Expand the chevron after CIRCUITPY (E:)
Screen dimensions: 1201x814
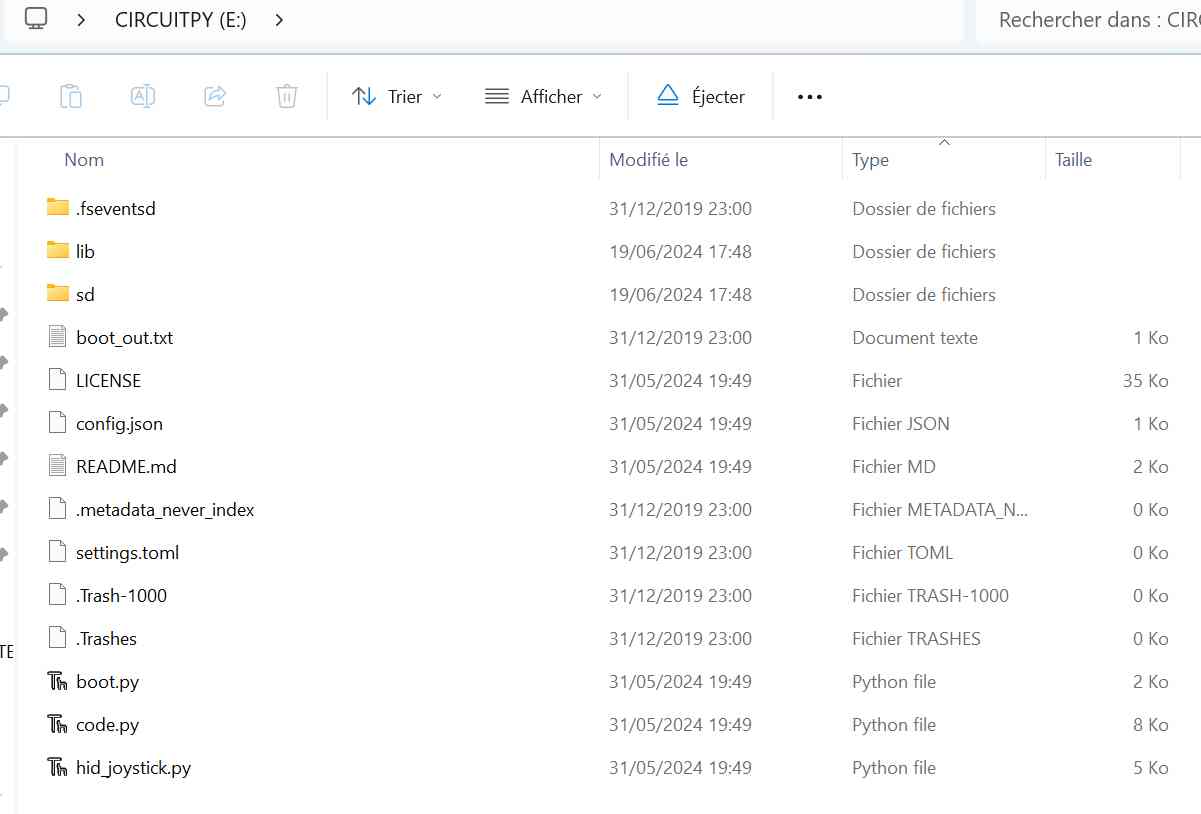pyautogui.click(x=279, y=19)
